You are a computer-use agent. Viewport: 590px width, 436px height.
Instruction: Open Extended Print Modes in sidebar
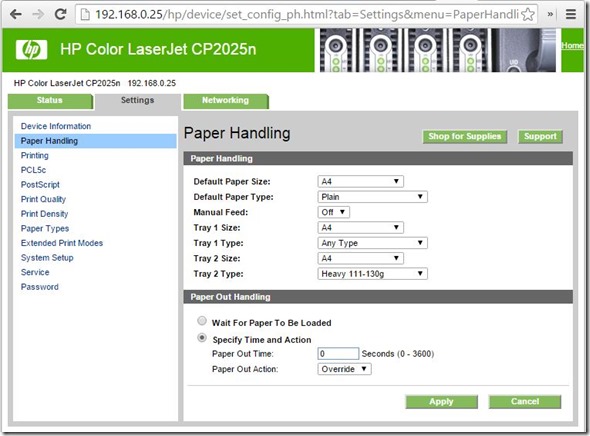(62, 243)
